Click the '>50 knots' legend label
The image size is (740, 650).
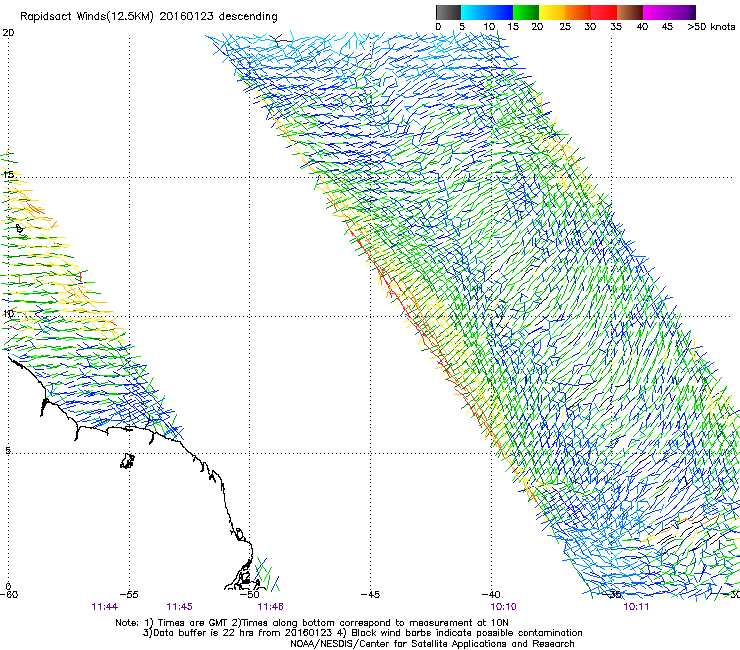coord(711,26)
